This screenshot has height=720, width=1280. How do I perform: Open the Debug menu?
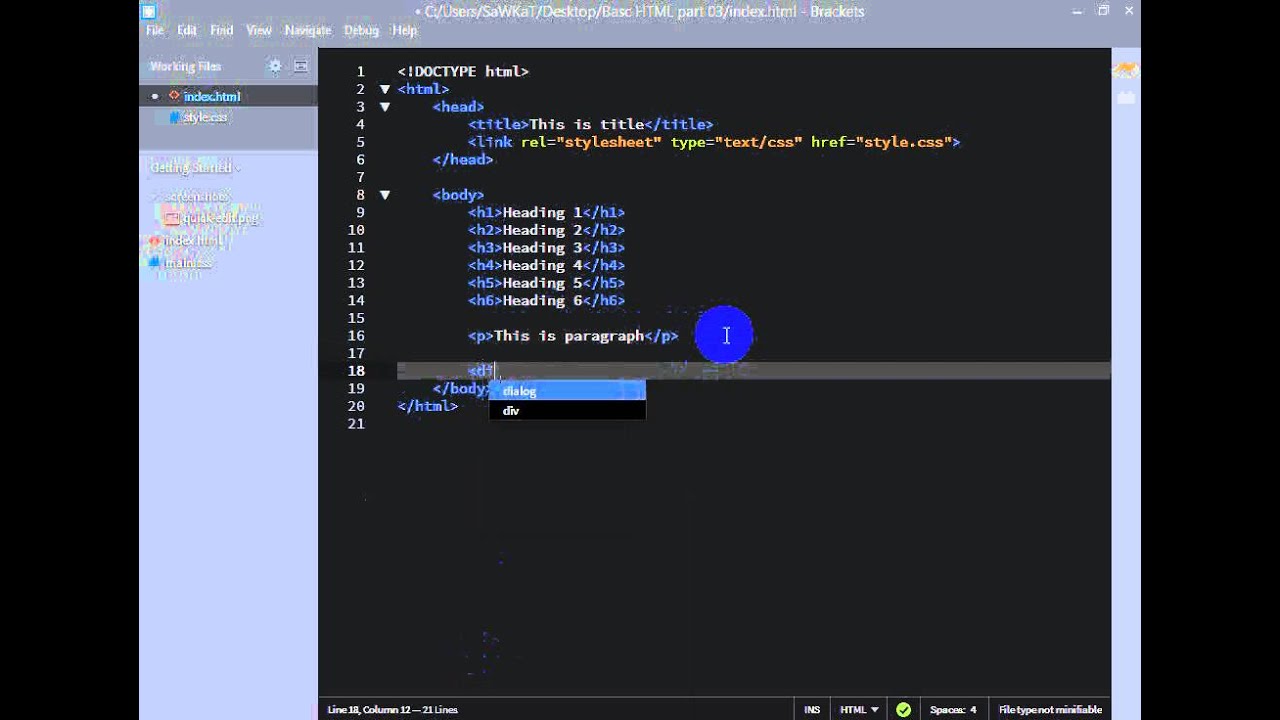(x=361, y=31)
